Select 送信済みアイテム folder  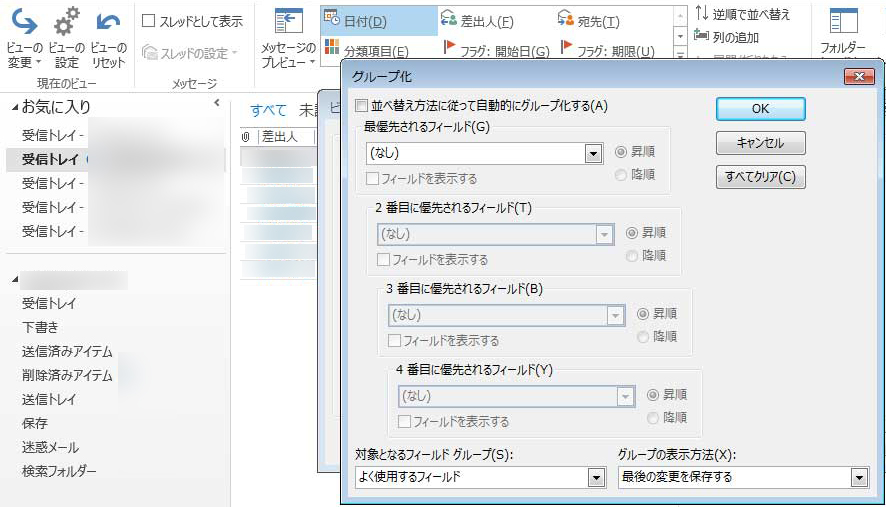tap(67, 351)
